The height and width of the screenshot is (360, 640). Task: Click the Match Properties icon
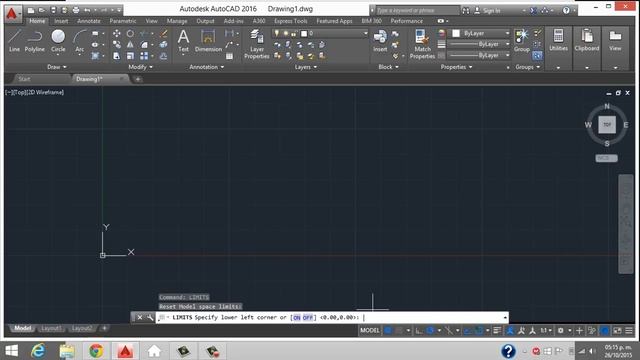[422, 44]
